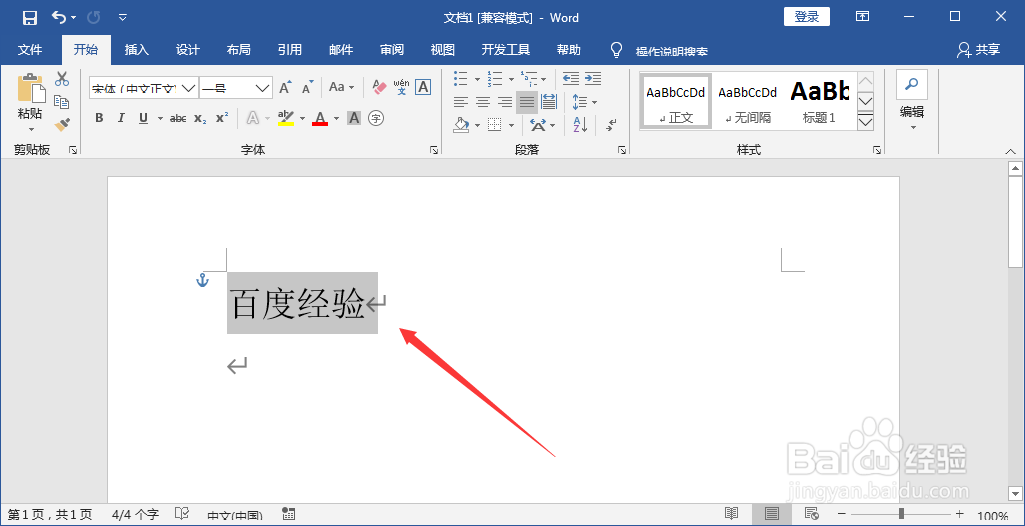Image resolution: width=1025 pixels, height=526 pixels.
Task: Toggle show/hide paragraph marks
Action: [612, 124]
